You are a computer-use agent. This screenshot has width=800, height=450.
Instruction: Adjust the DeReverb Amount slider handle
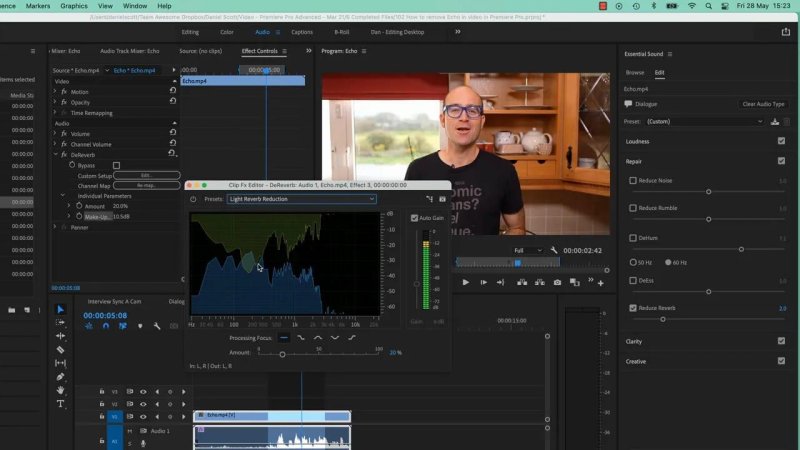click(x=282, y=354)
